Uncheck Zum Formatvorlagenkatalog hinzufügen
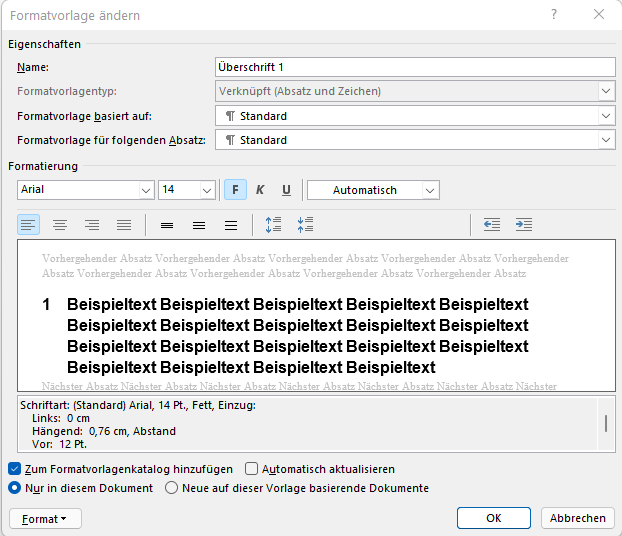 (x=14, y=469)
